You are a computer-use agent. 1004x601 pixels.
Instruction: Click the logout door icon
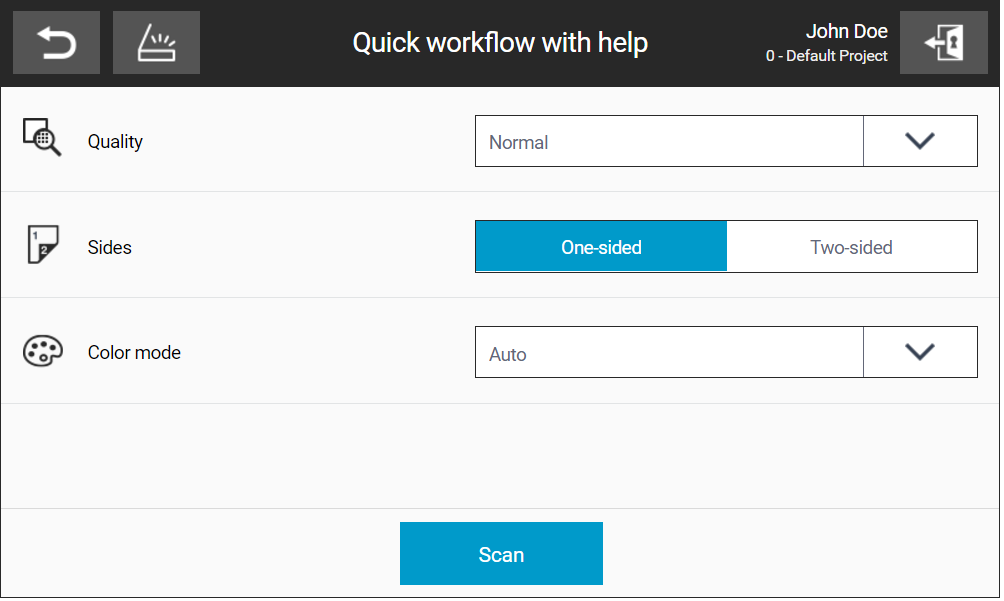pyautogui.click(x=943, y=42)
